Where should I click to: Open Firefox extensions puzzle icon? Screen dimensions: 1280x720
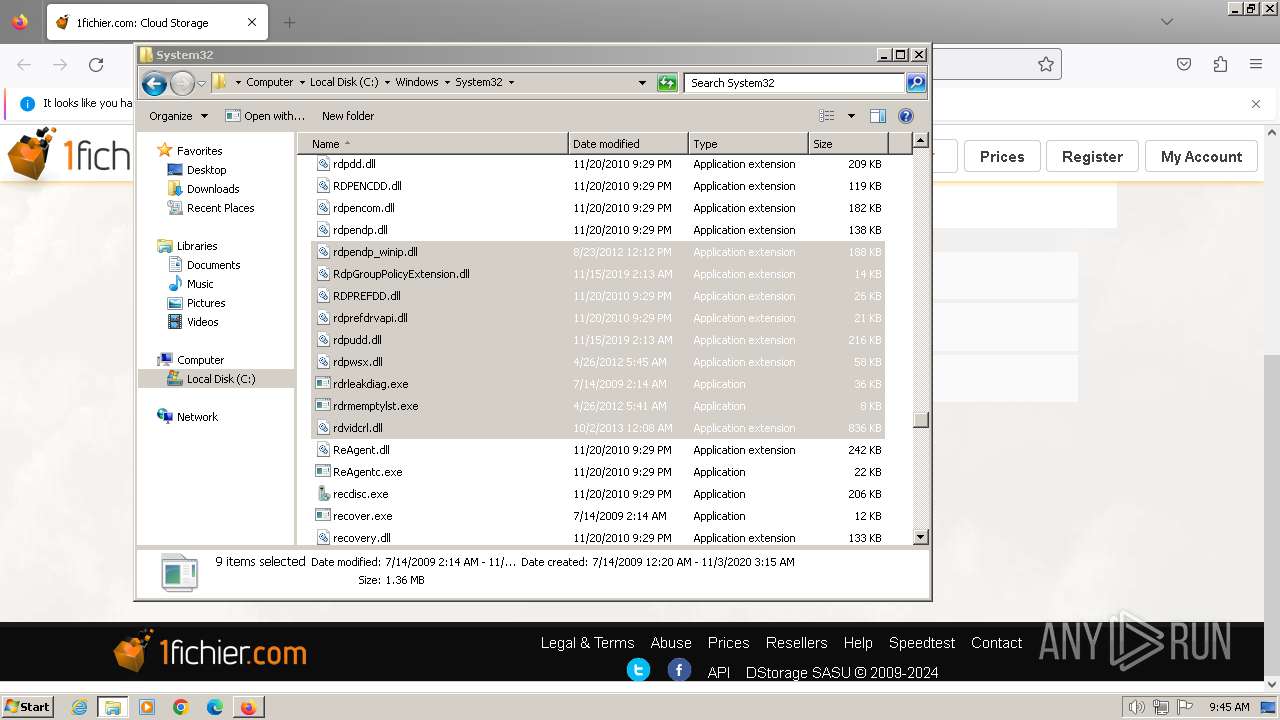1220,64
